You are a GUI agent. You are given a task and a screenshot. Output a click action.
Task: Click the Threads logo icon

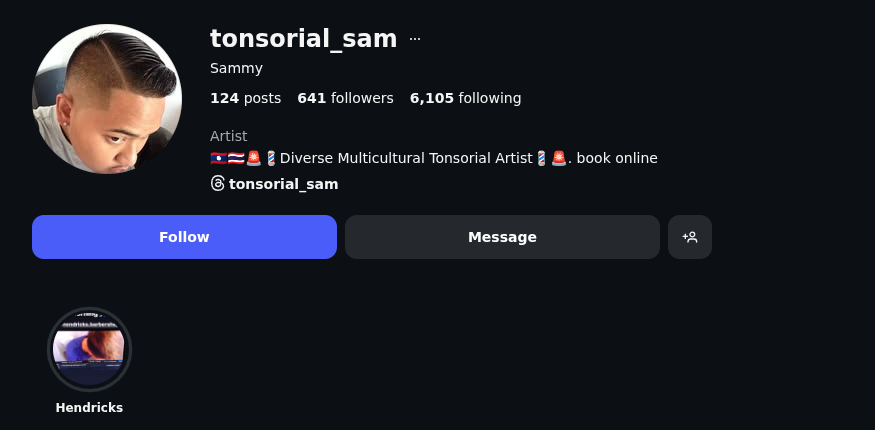(x=217, y=184)
